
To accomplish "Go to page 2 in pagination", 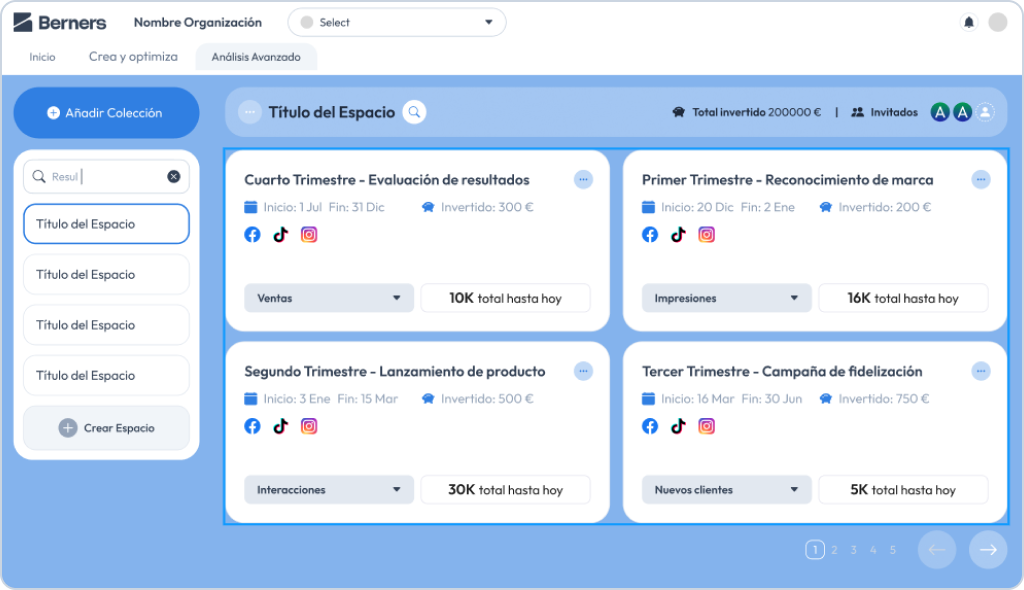I will click(x=834, y=550).
